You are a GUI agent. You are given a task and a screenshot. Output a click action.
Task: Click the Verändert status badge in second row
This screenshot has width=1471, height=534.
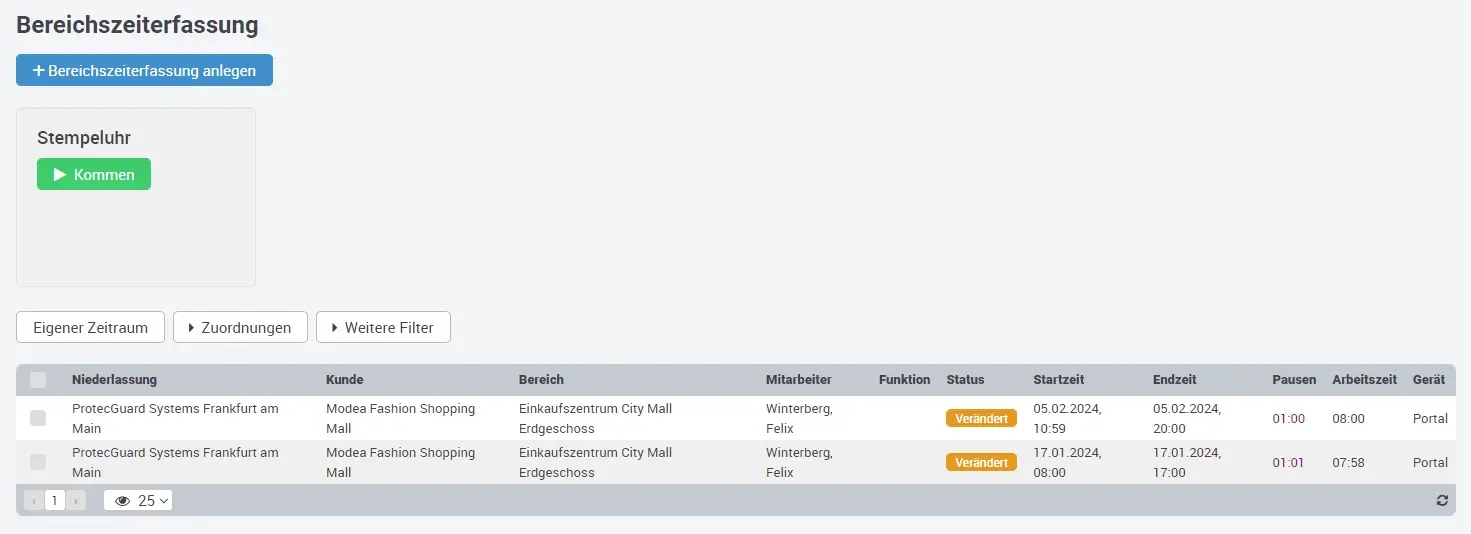tap(980, 462)
